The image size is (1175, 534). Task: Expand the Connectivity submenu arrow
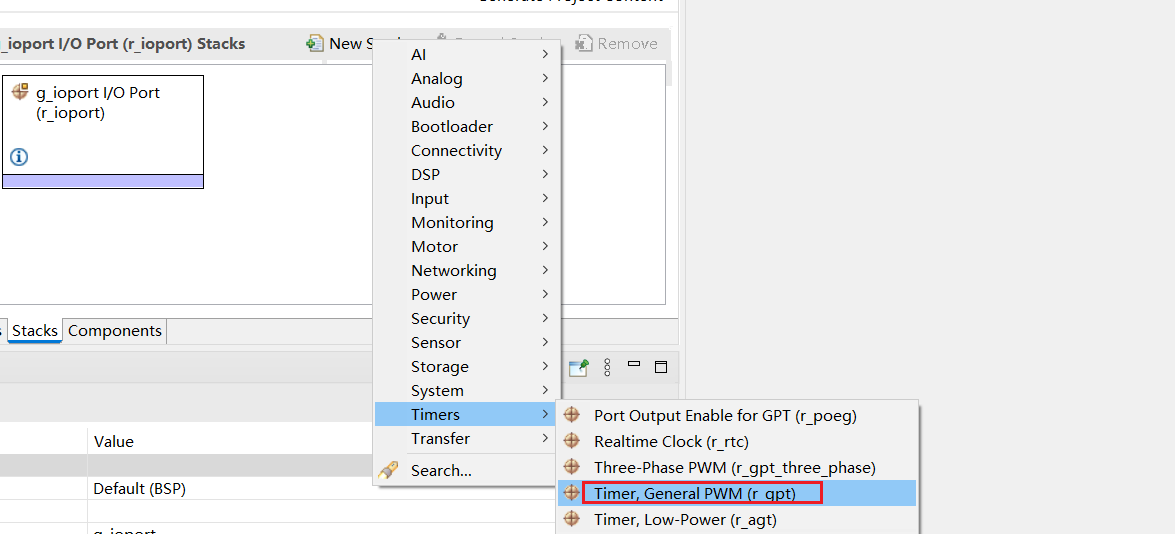(546, 151)
